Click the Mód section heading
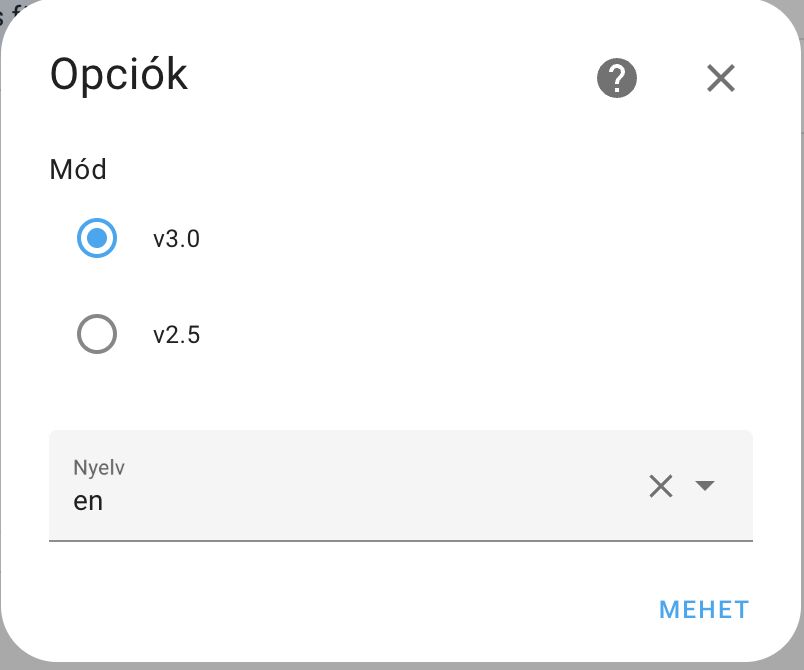804x670 pixels. point(78,170)
